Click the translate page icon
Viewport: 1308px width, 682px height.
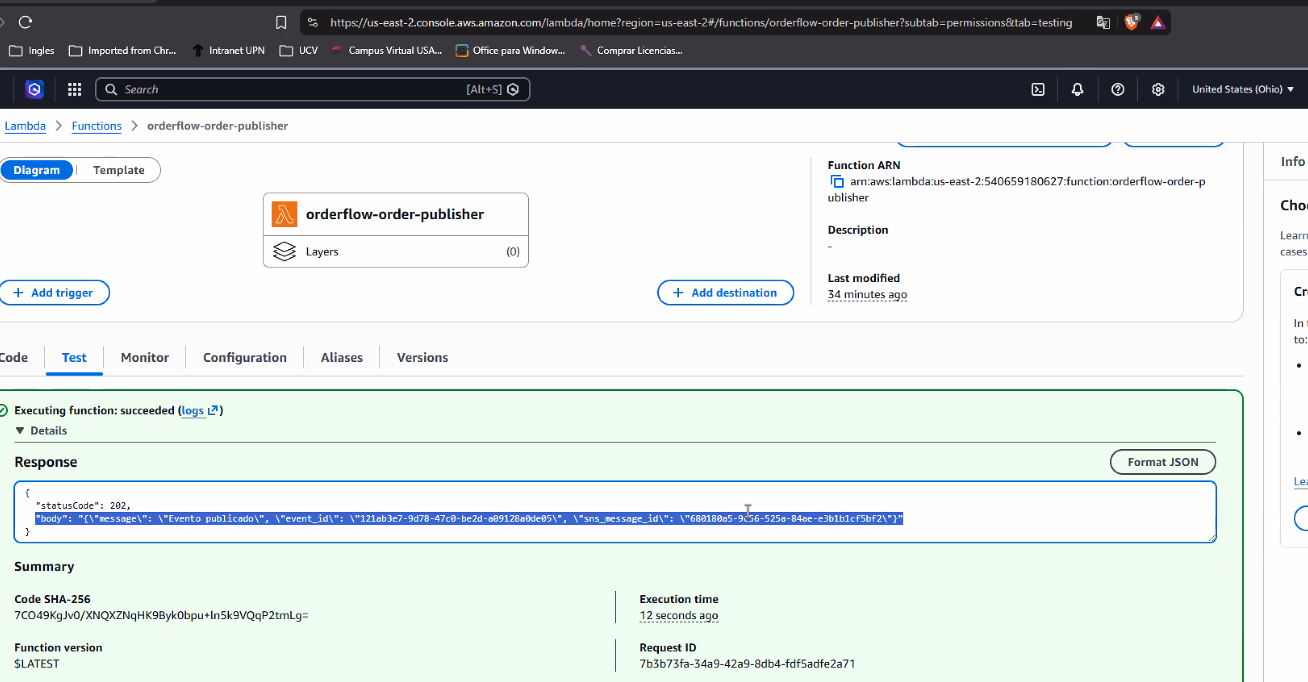coord(1103,22)
